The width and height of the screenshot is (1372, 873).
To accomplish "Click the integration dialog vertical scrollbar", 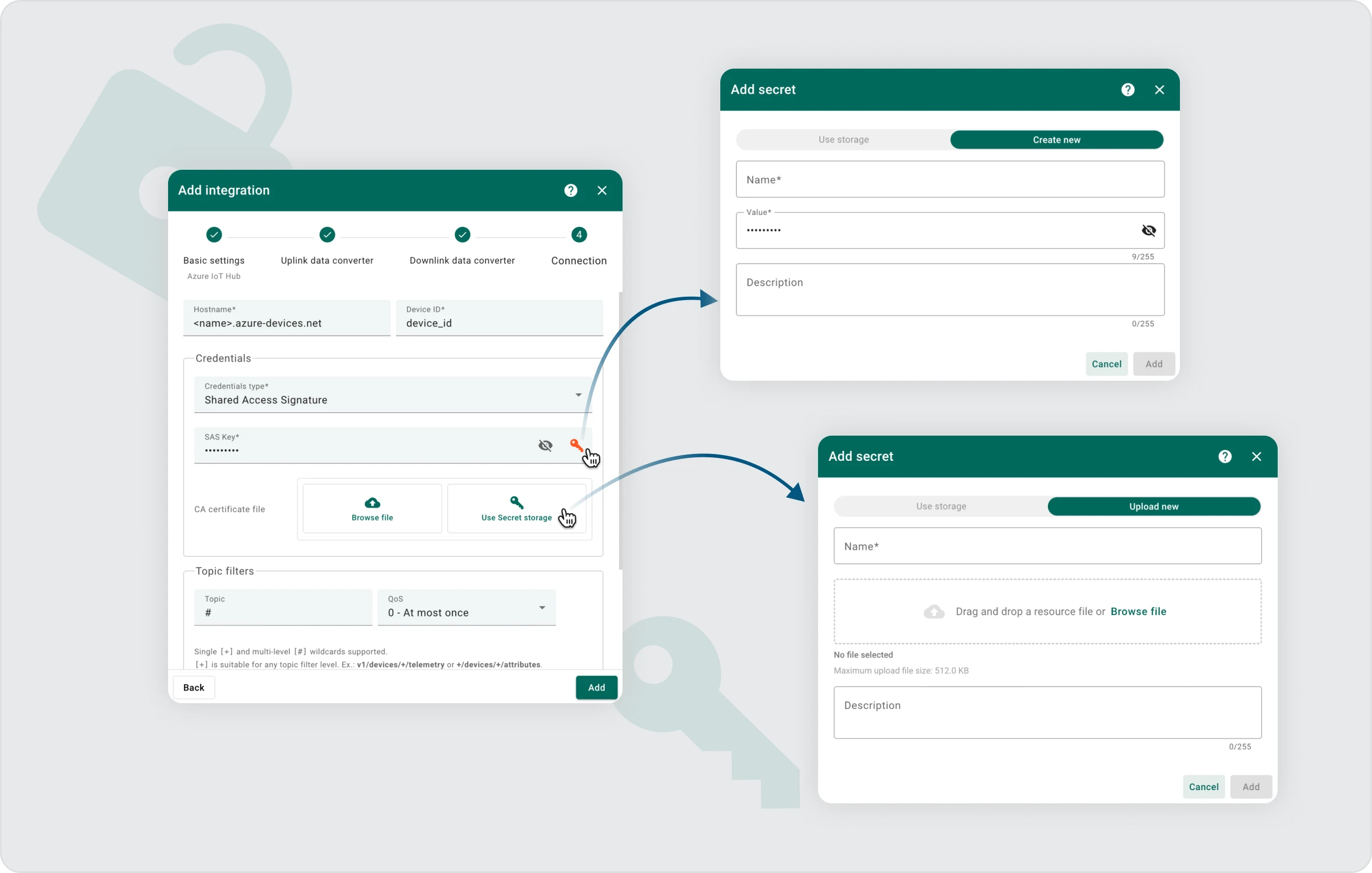I will pyautogui.click(x=620, y=429).
